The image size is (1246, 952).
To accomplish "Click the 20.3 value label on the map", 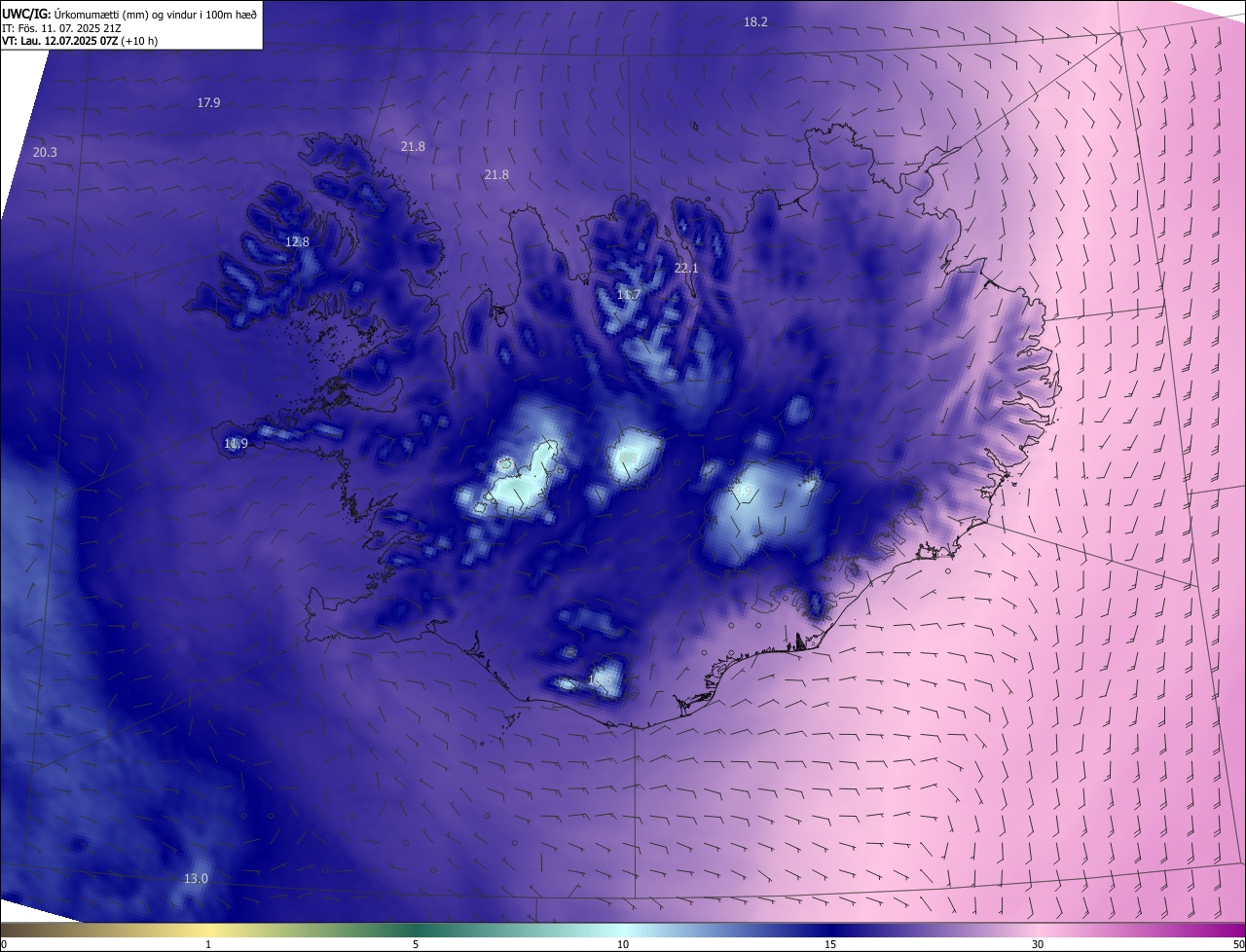I will click(x=45, y=152).
